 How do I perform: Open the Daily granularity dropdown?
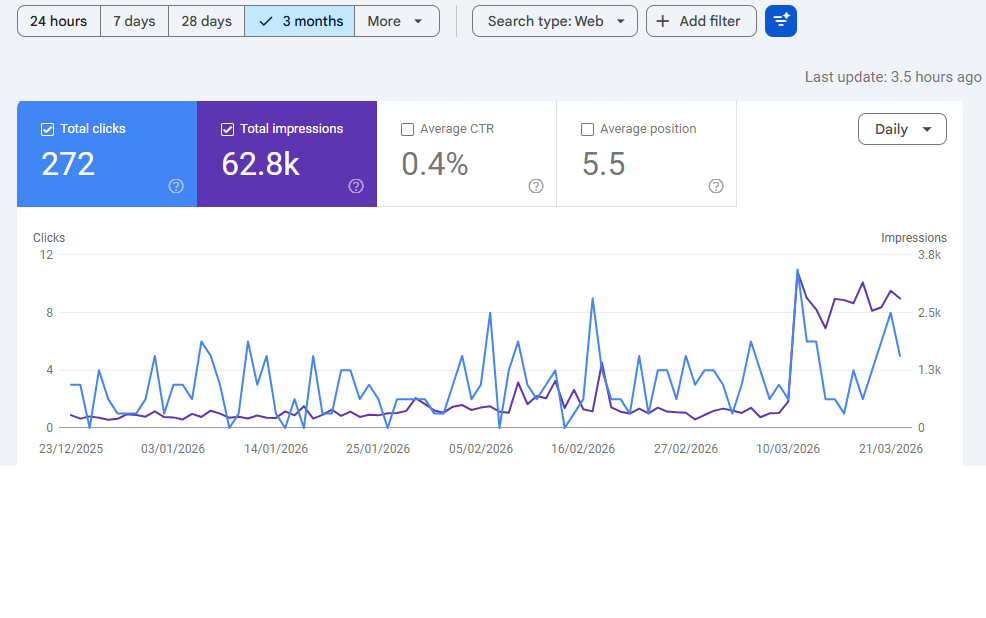pos(902,129)
